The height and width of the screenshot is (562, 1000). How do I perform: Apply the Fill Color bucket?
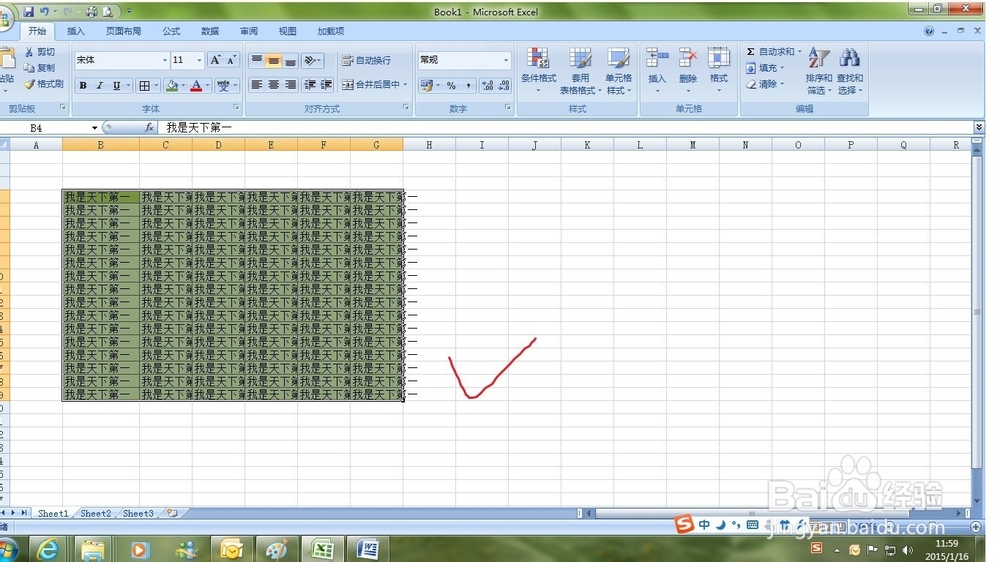point(172,85)
